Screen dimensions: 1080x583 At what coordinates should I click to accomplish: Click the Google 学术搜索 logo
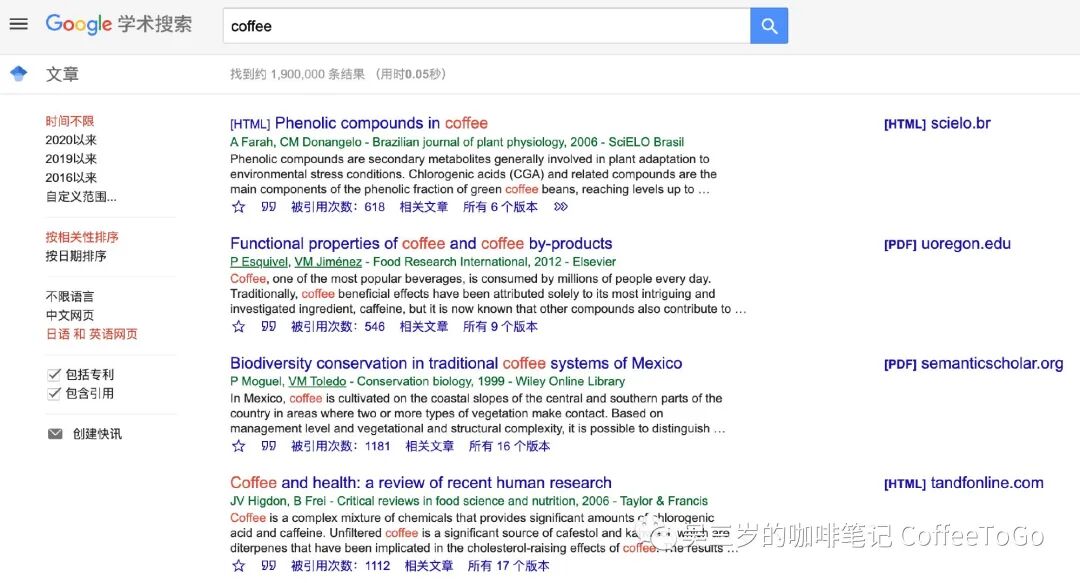click(118, 25)
